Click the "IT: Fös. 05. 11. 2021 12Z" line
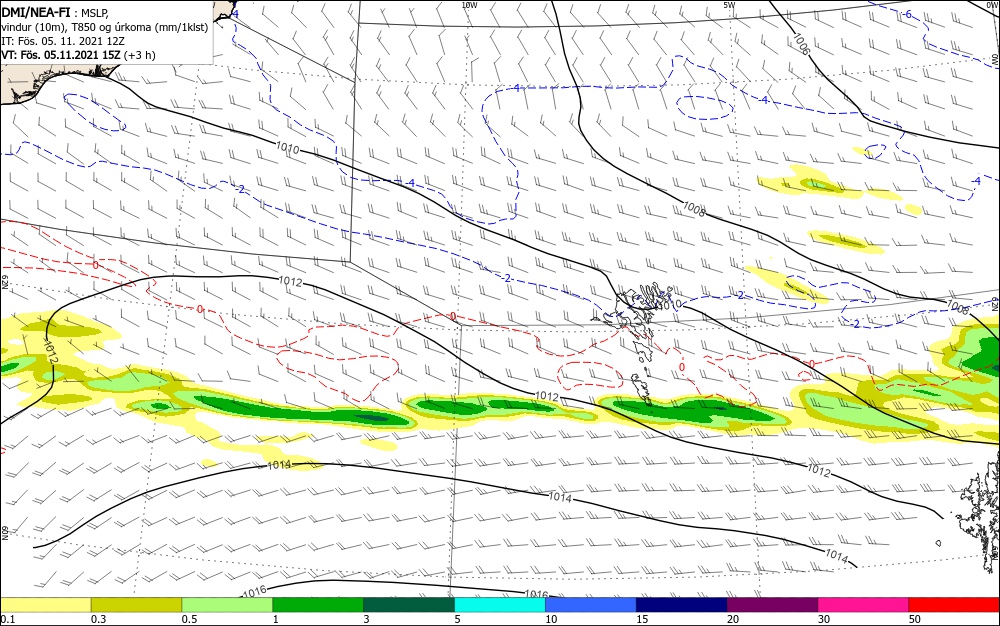This screenshot has height=626, width=1000. tap(63, 41)
